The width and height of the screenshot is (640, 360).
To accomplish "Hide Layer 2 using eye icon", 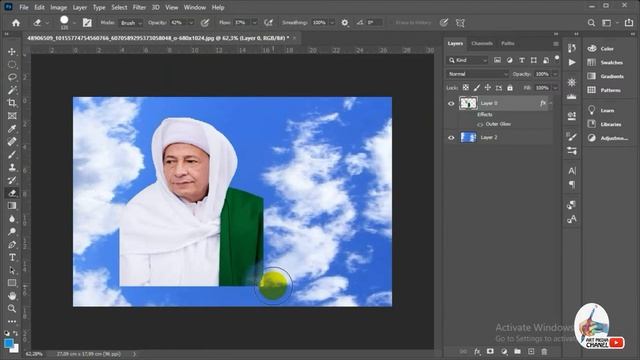I will (451, 138).
